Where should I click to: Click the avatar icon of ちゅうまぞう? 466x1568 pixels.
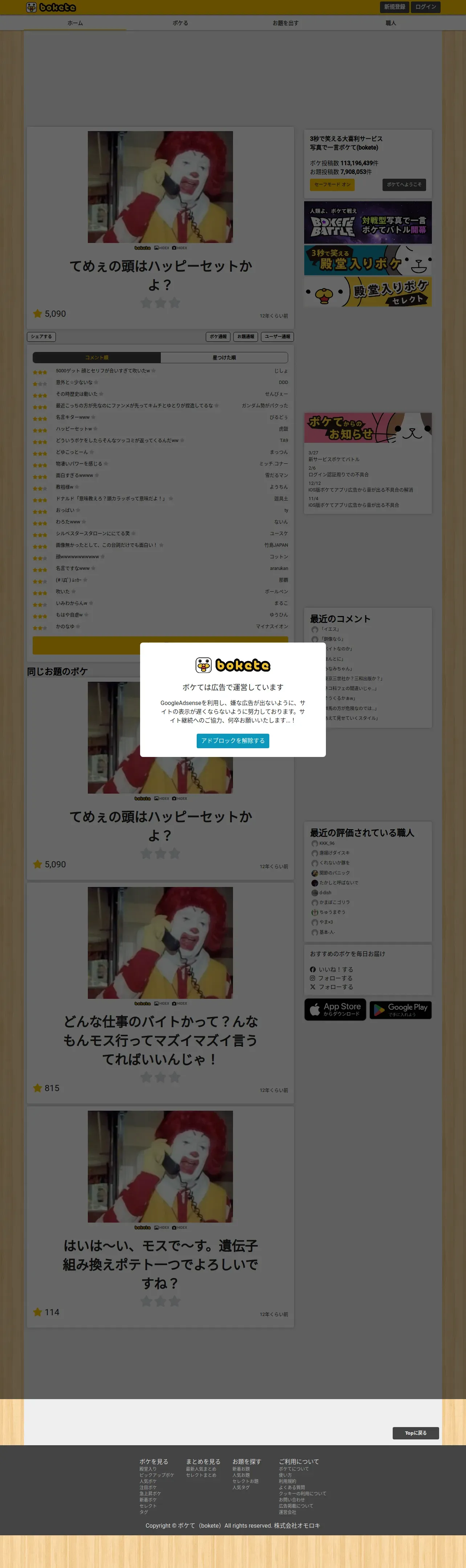[315, 912]
